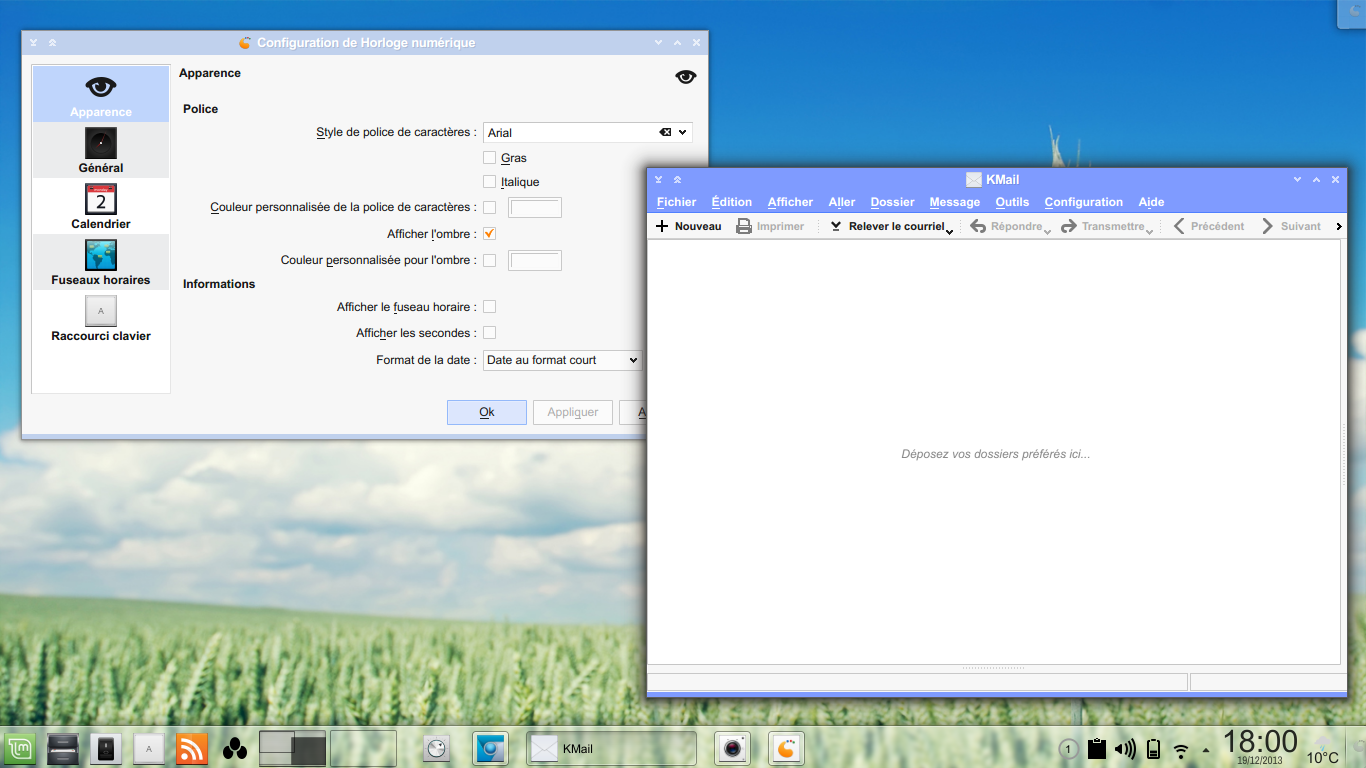The height and width of the screenshot is (768, 1366).
Task: Click the battery status tray icon
Action: pos(1153,749)
